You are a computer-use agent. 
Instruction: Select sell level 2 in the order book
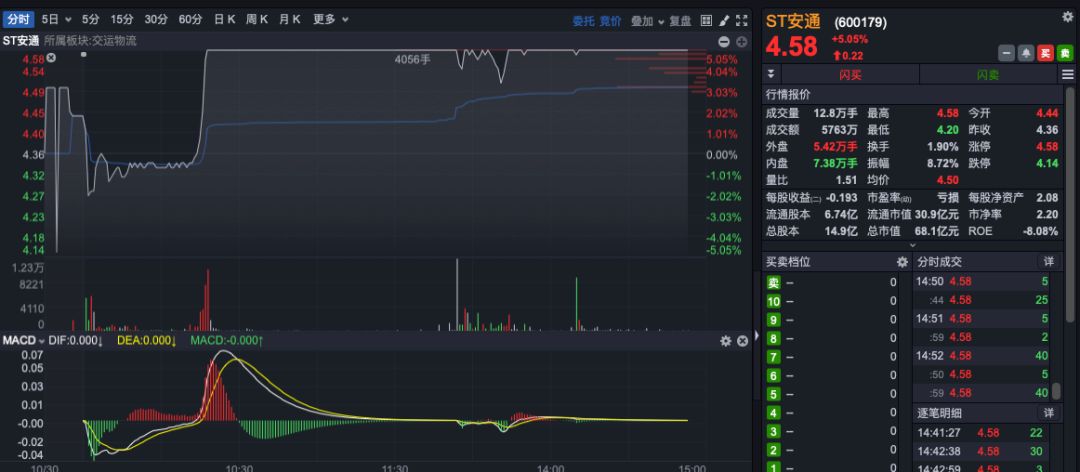[773, 450]
